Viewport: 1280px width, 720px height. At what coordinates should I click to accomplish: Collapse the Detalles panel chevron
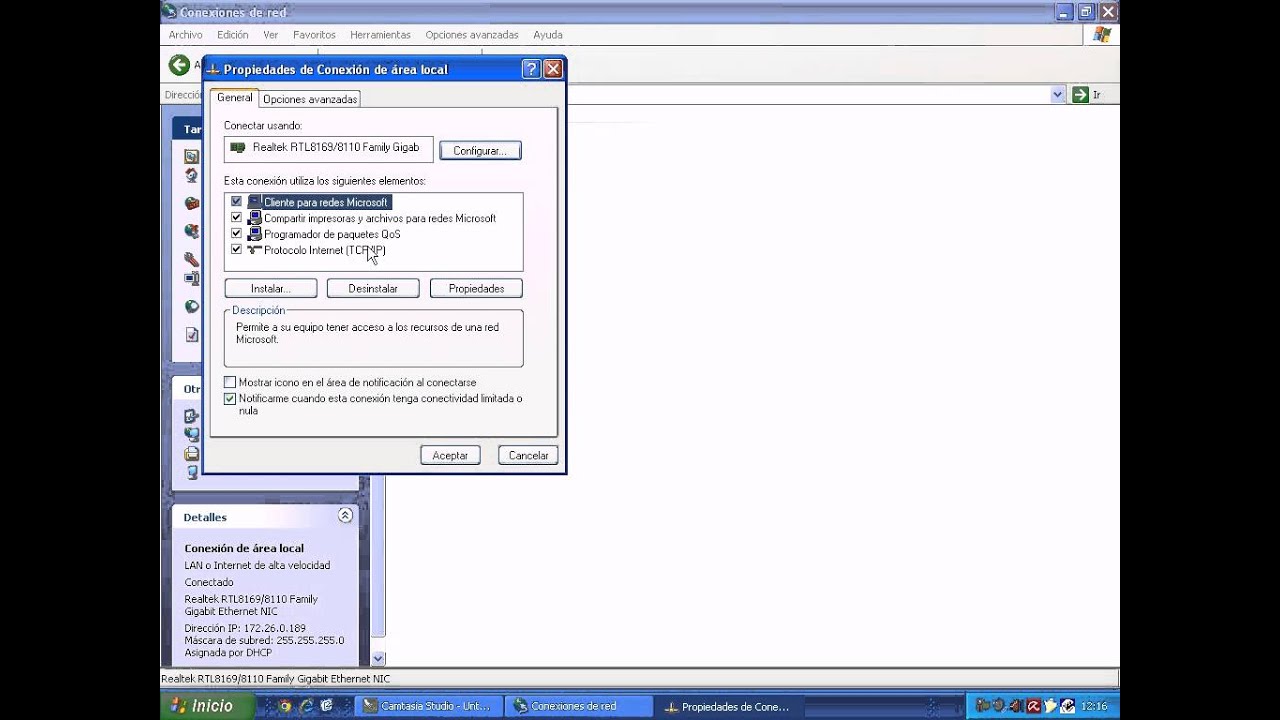pos(345,516)
